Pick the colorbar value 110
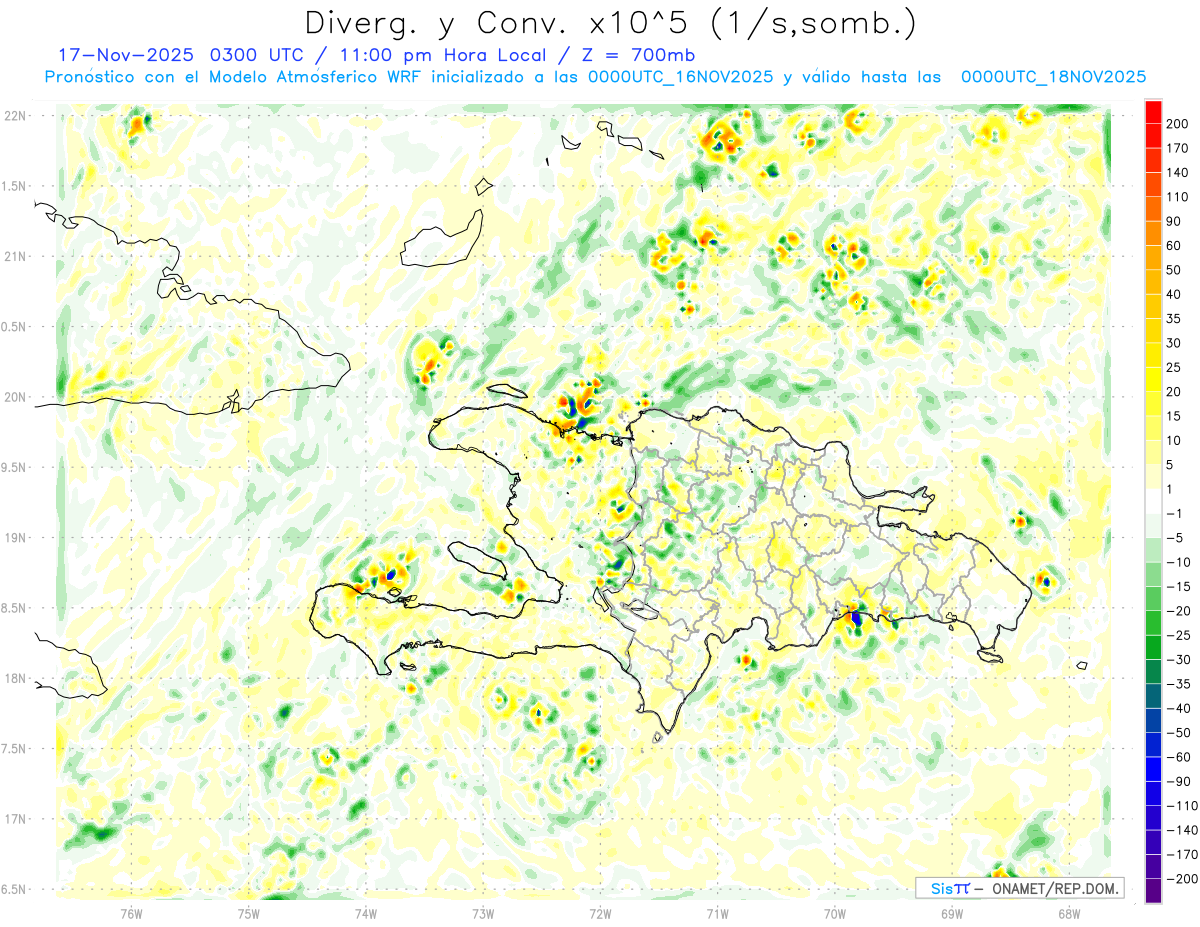1200x927 pixels. click(x=1176, y=197)
